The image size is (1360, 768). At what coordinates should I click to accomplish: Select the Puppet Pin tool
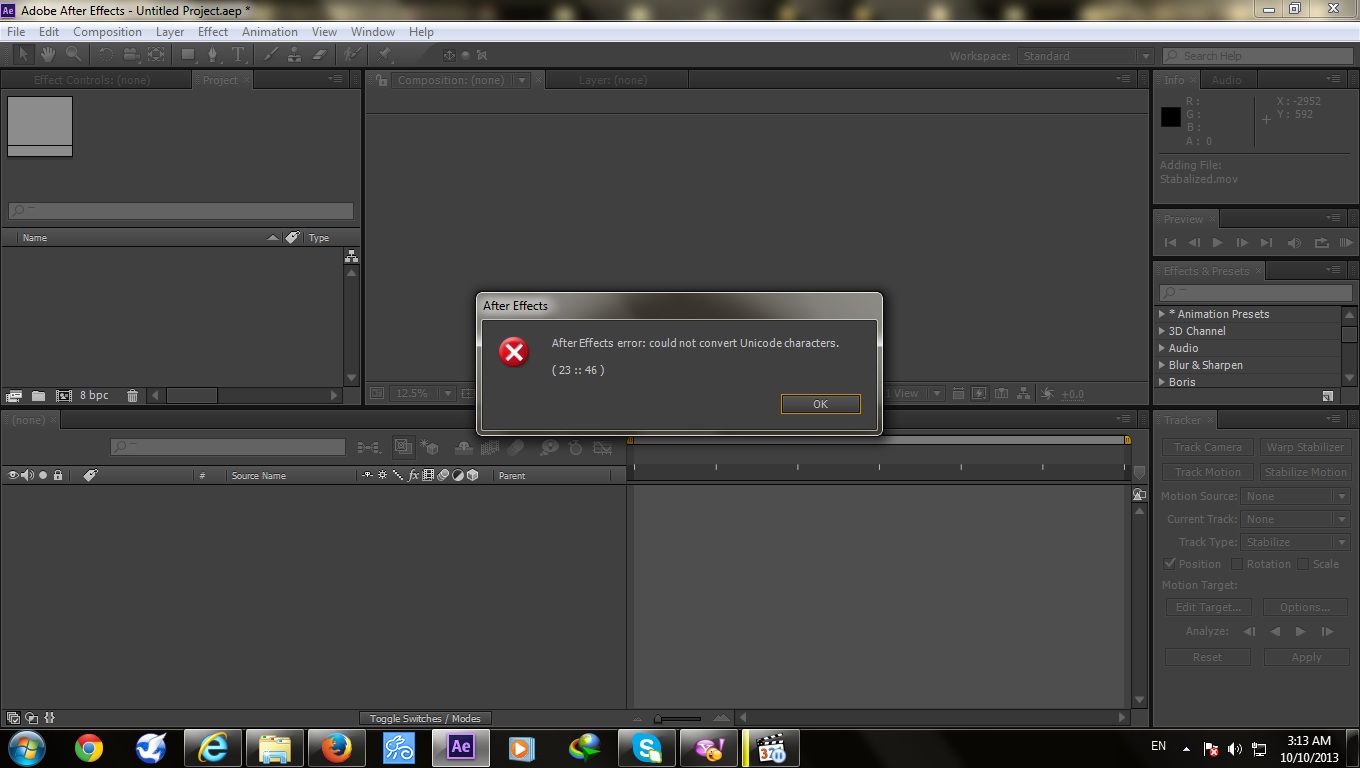click(384, 55)
